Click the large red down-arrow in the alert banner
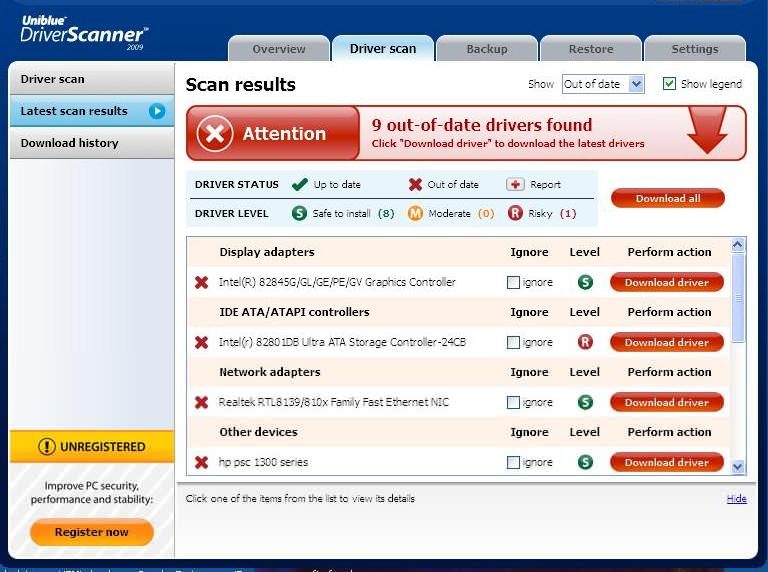Viewport: 768px width, 572px height. point(707,130)
